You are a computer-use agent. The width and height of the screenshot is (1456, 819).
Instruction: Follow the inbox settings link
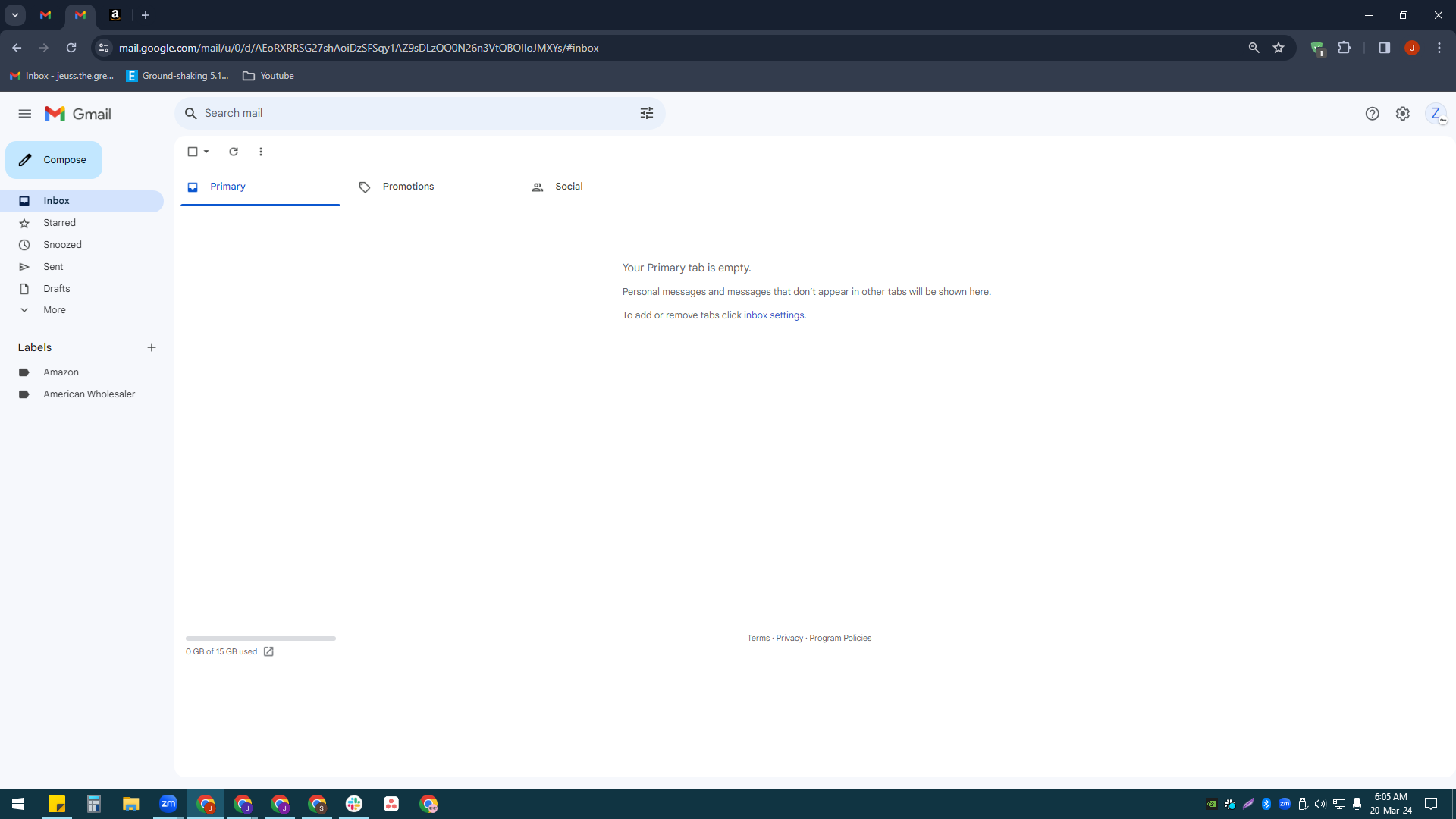[x=773, y=315]
